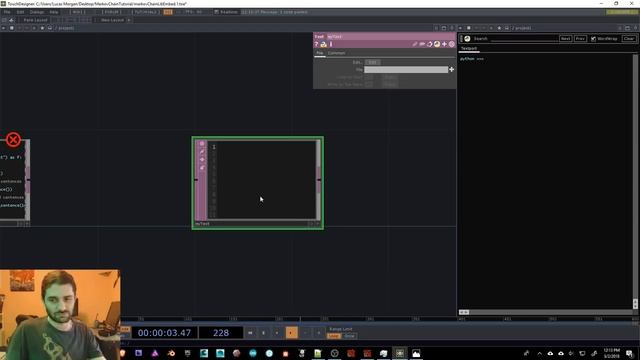Open the notification center icon
640x360 pixels.
pos(629,353)
